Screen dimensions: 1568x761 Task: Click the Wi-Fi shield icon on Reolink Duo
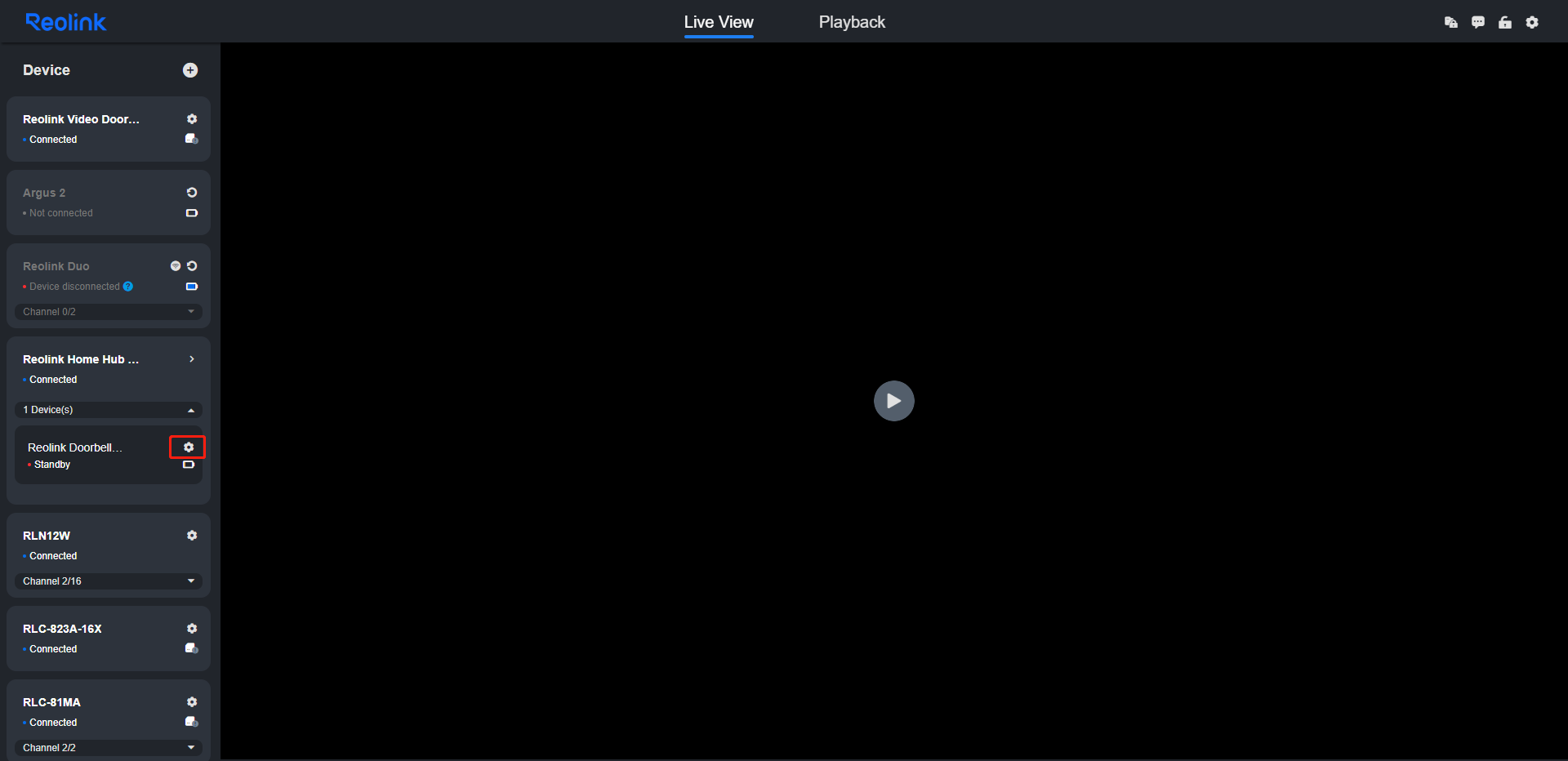click(x=176, y=266)
